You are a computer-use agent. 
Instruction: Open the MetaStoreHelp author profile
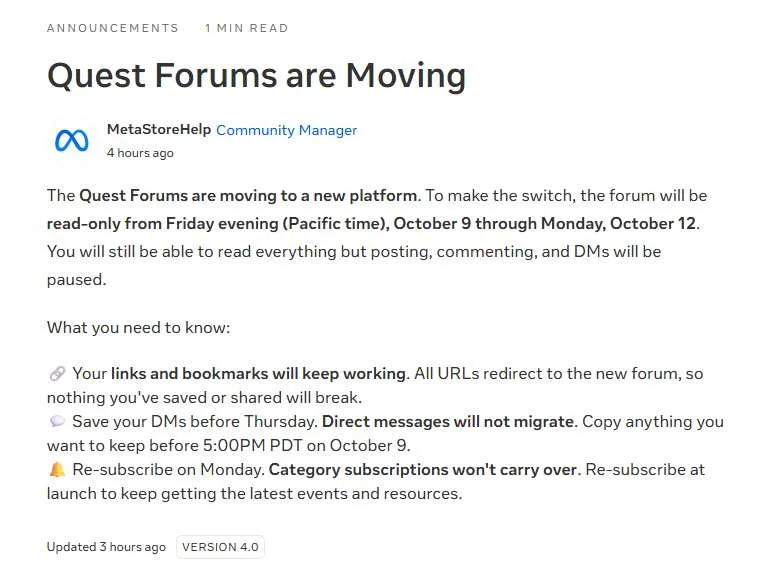click(159, 130)
